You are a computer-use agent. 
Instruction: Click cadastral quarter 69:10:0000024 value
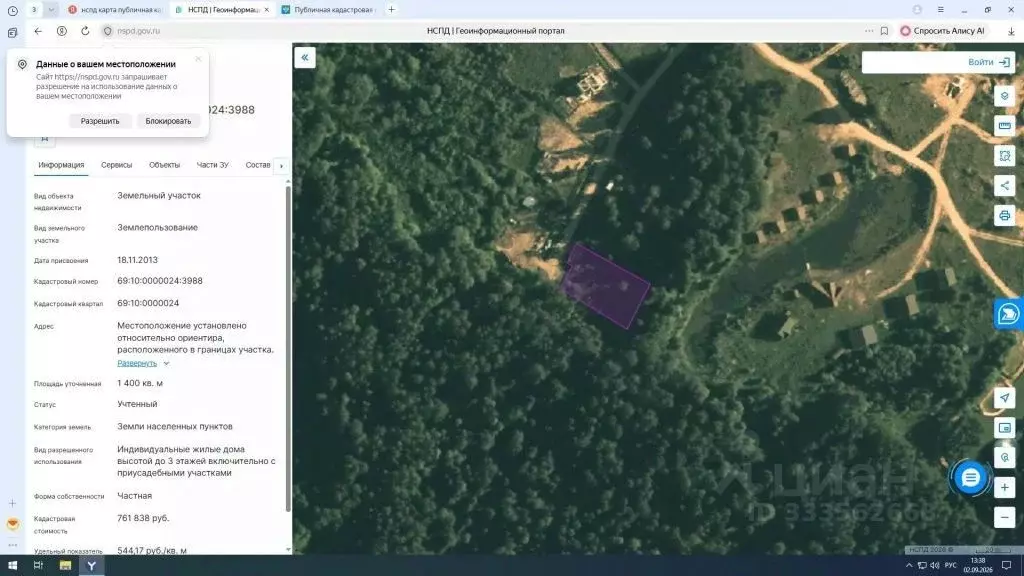[148, 303]
